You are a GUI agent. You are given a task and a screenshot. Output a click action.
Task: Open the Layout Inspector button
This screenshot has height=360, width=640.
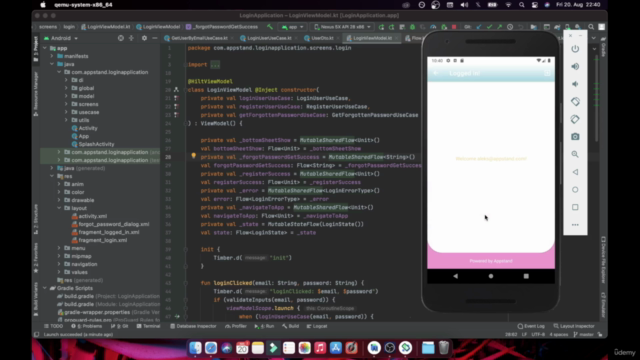[x=574, y=326]
